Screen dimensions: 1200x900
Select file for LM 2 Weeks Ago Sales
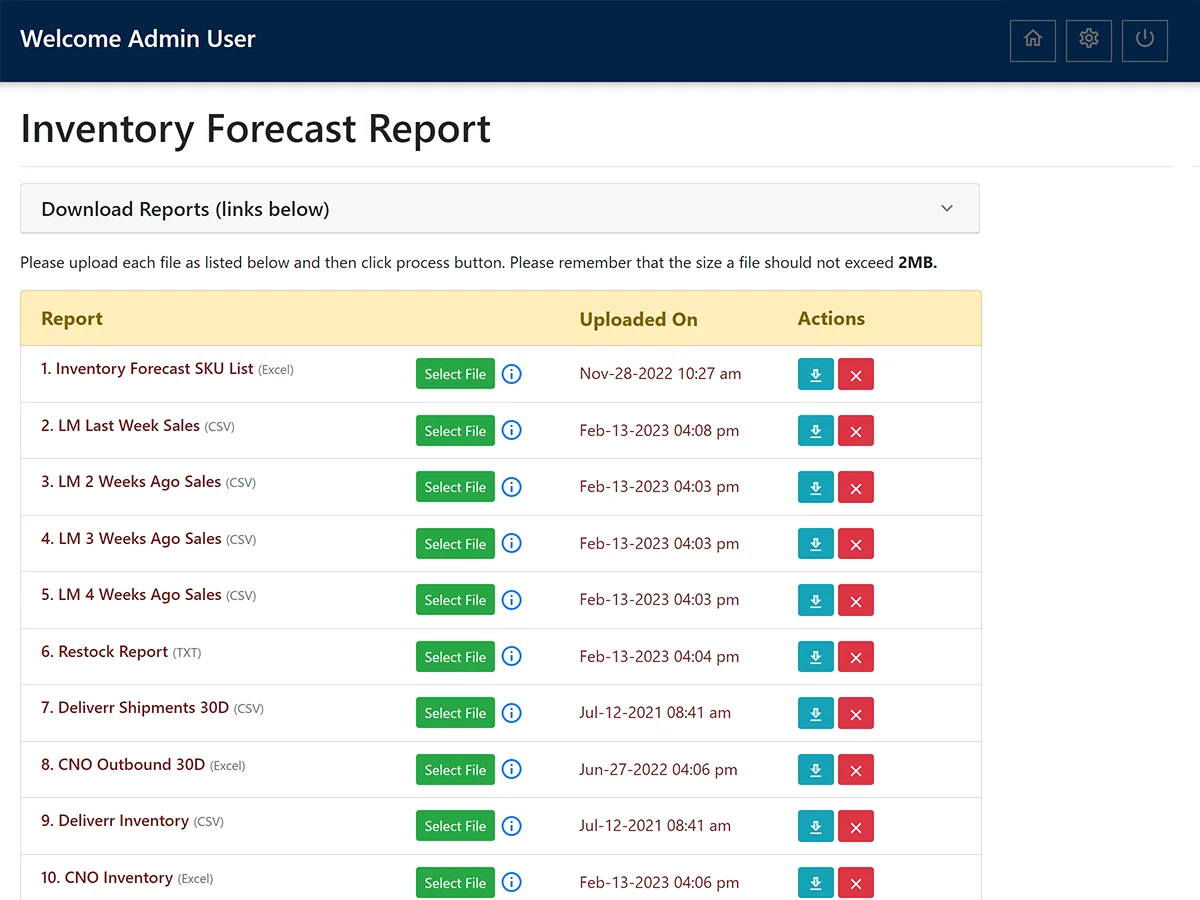coord(455,487)
